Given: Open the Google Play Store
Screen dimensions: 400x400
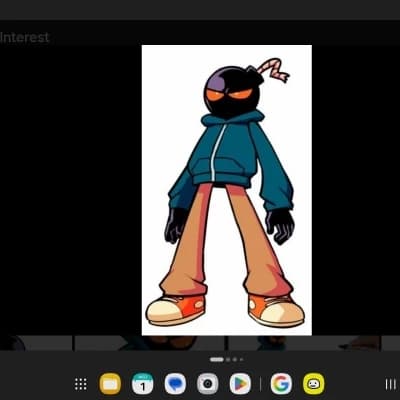Looking at the screenshot, I should pos(240,384).
